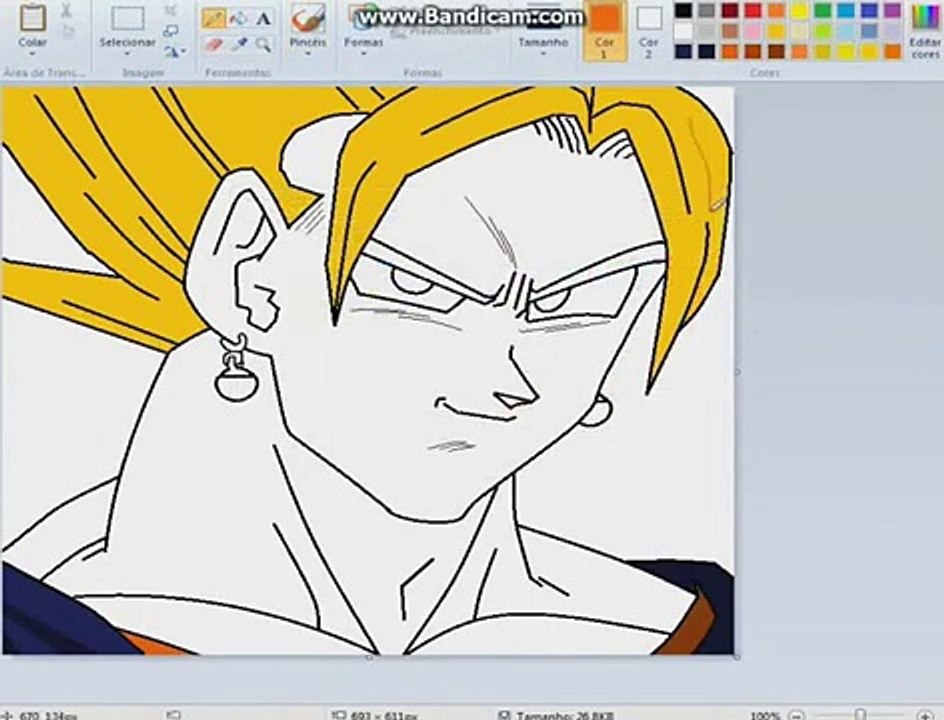The height and width of the screenshot is (720, 944).
Task: Click file size text Tamanho: 26,8KB
Action: pyautogui.click(x=565, y=716)
